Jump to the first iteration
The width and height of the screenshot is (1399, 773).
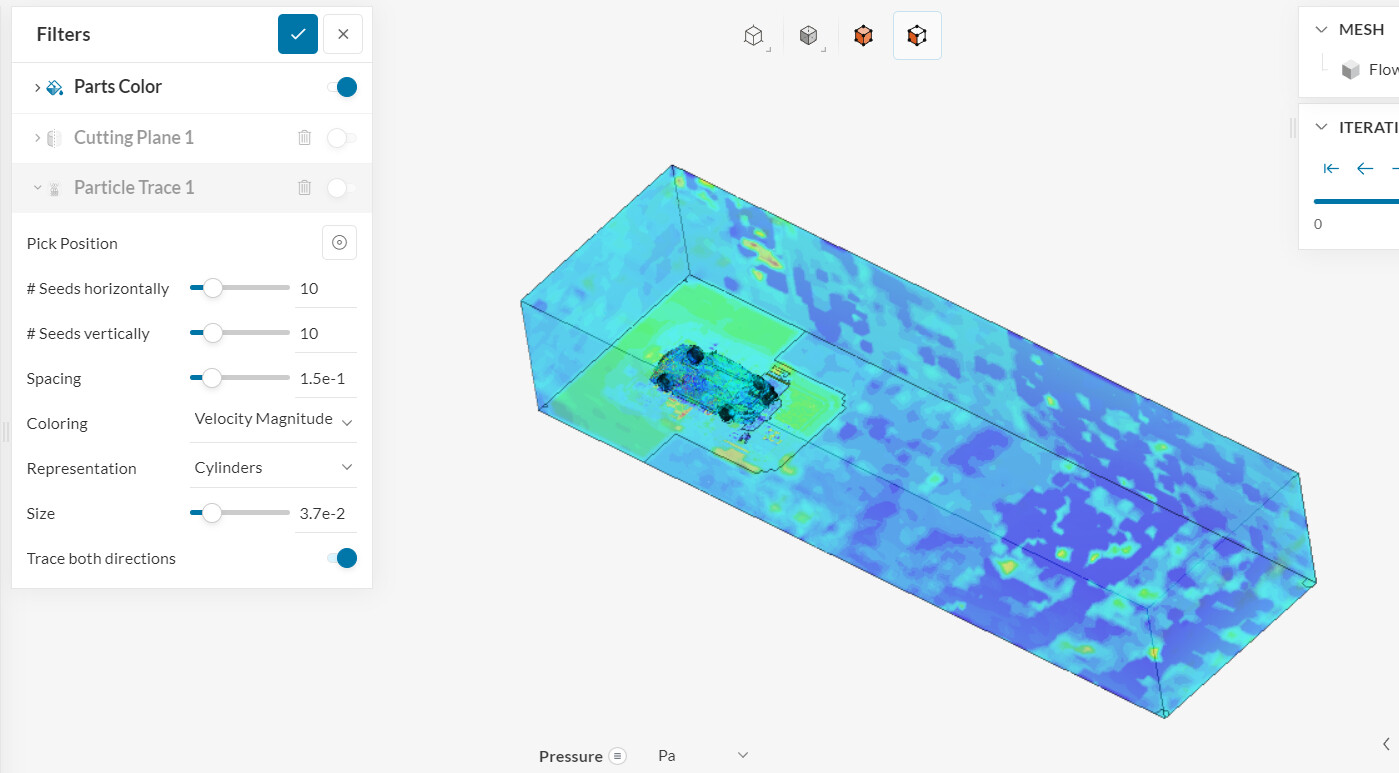1331,168
